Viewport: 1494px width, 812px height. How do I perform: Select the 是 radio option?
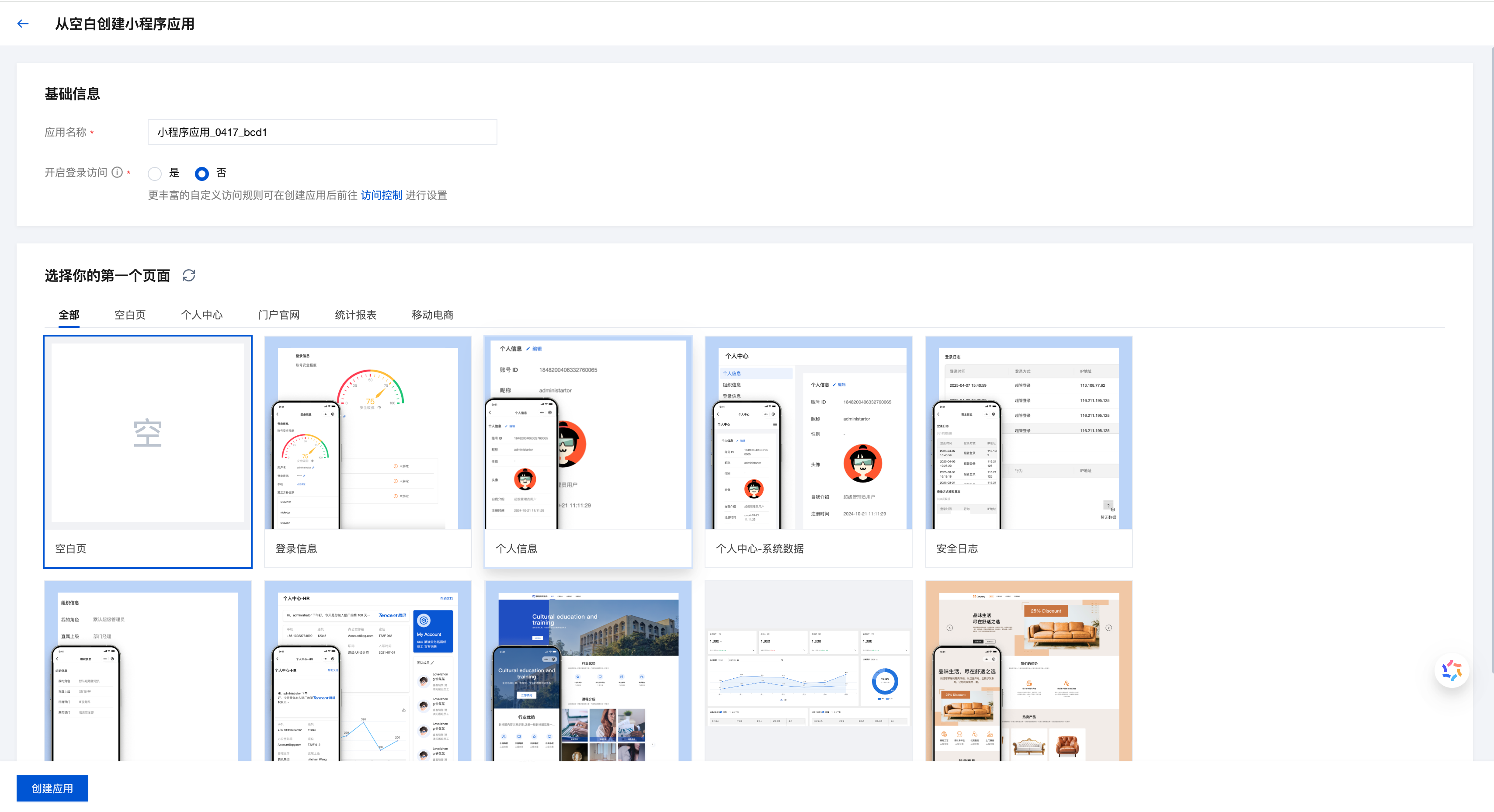[155, 174]
